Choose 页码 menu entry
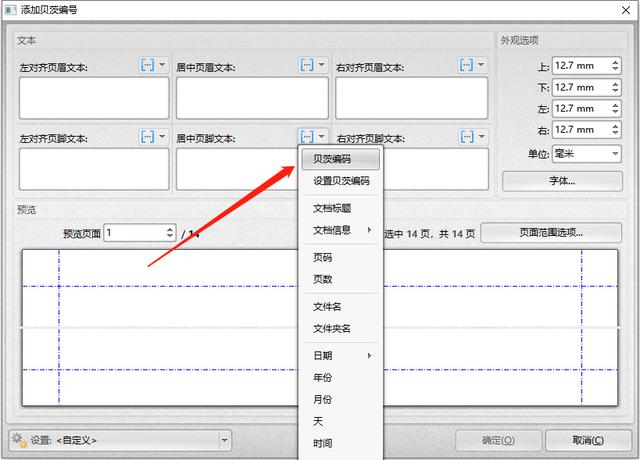Screen dimensions: 640x460 340,257
